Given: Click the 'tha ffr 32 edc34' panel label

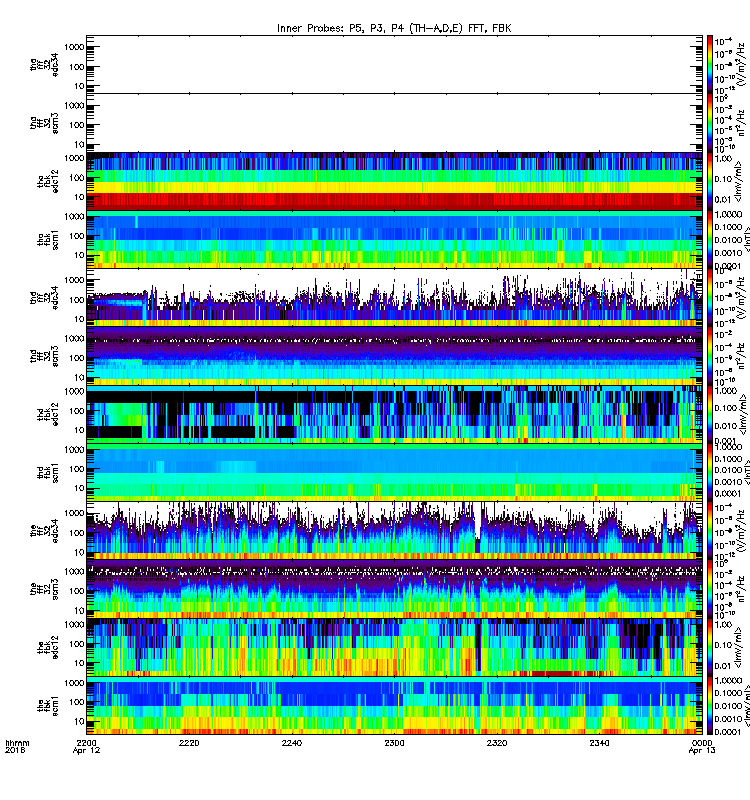Looking at the screenshot, I should point(44,64).
